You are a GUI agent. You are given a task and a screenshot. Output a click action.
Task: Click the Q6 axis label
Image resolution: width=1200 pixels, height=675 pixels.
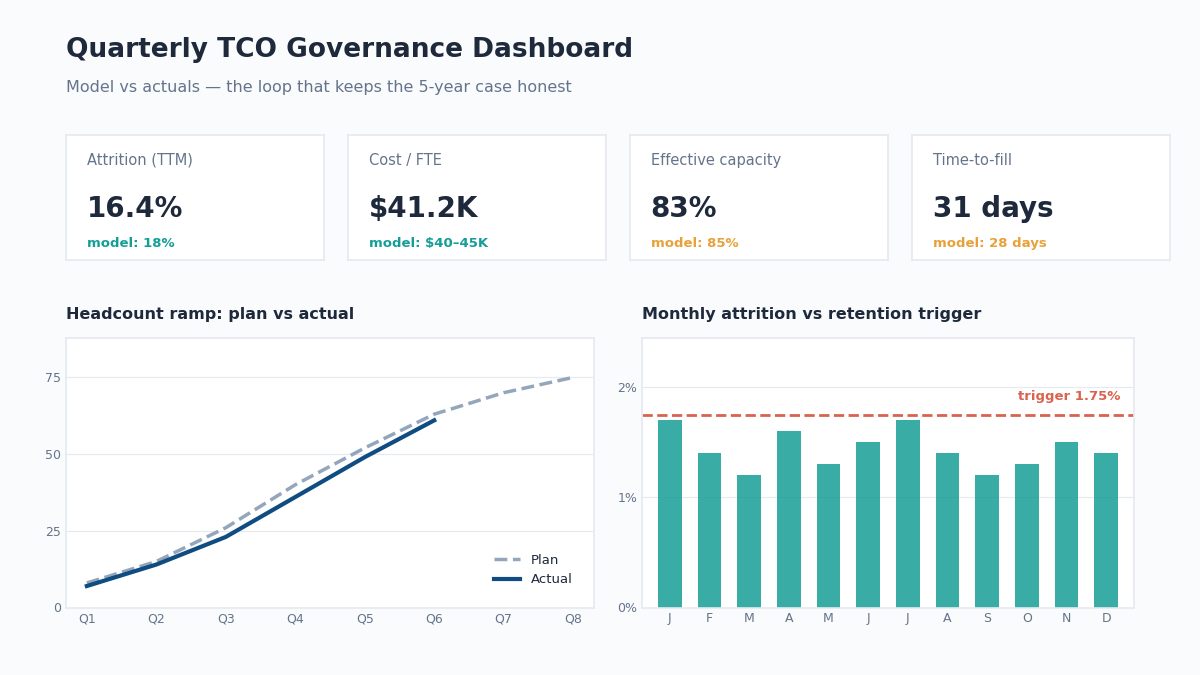434,619
